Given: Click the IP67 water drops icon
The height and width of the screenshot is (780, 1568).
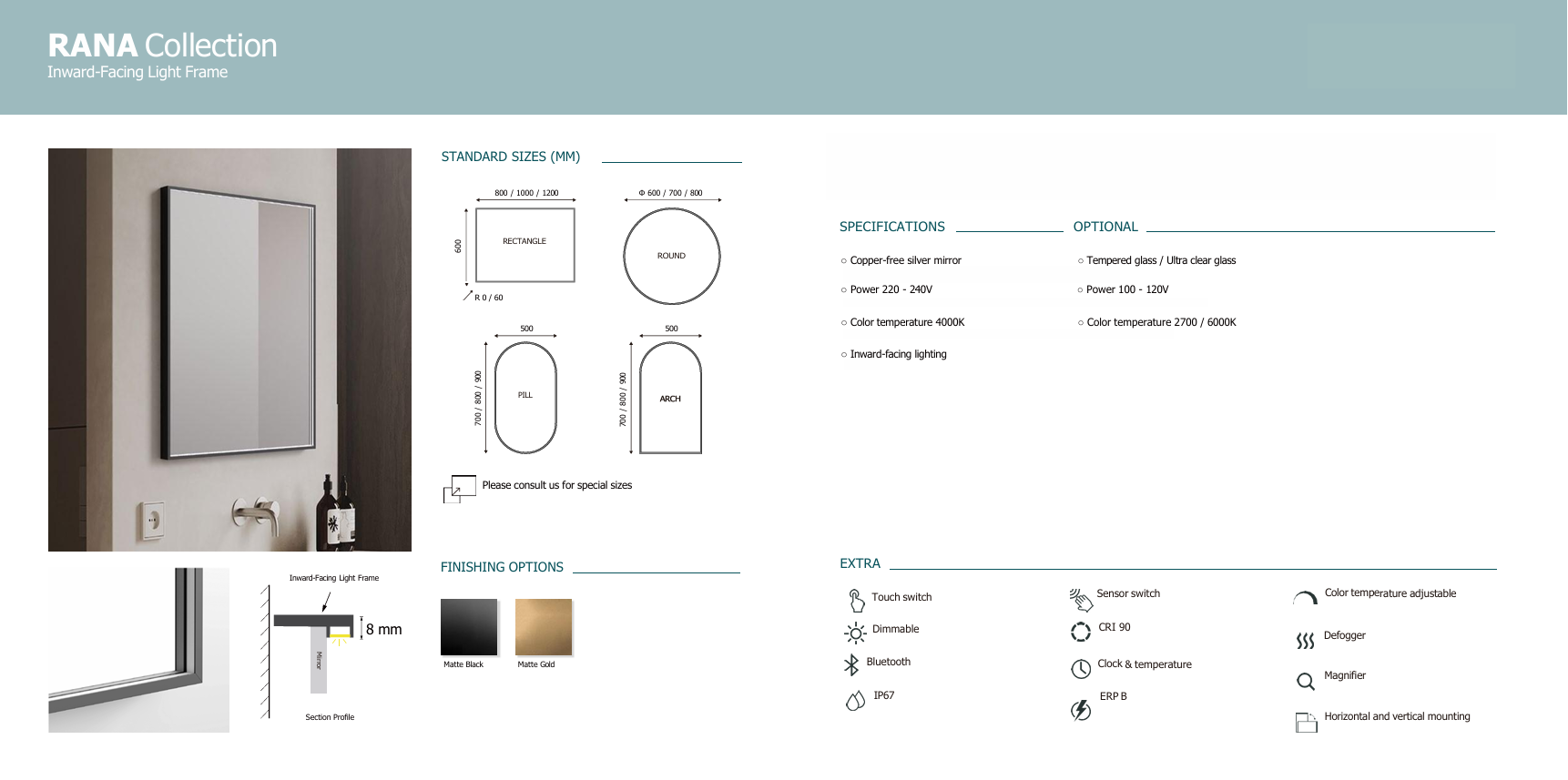Looking at the screenshot, I should pos(855,700).
